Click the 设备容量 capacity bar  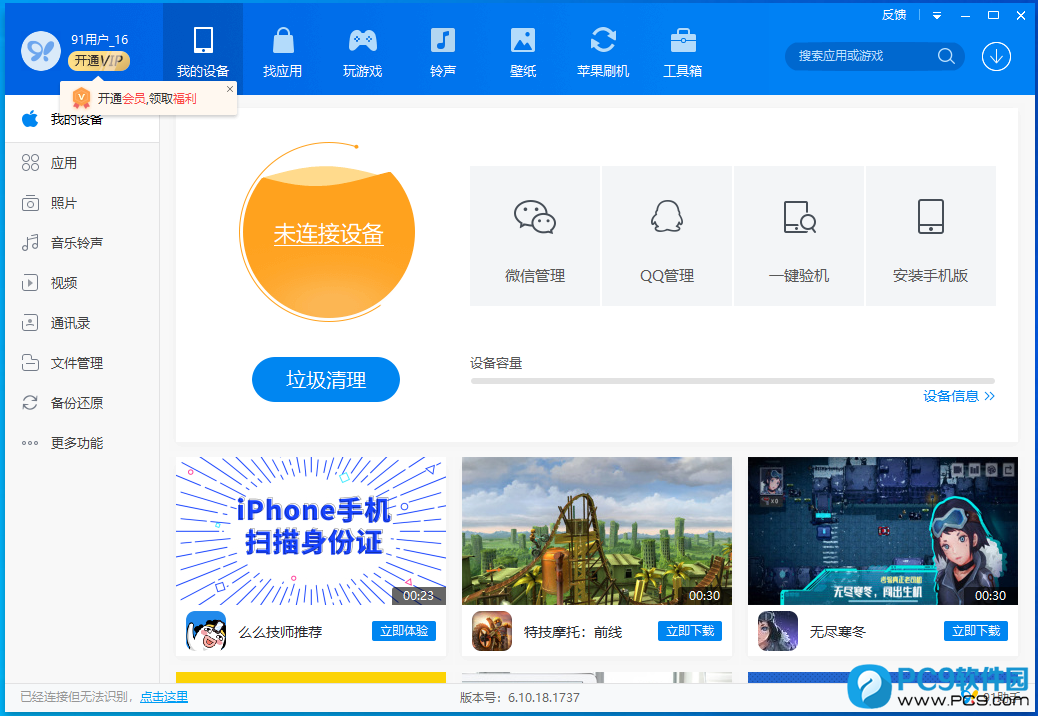[x=733, y=381]
